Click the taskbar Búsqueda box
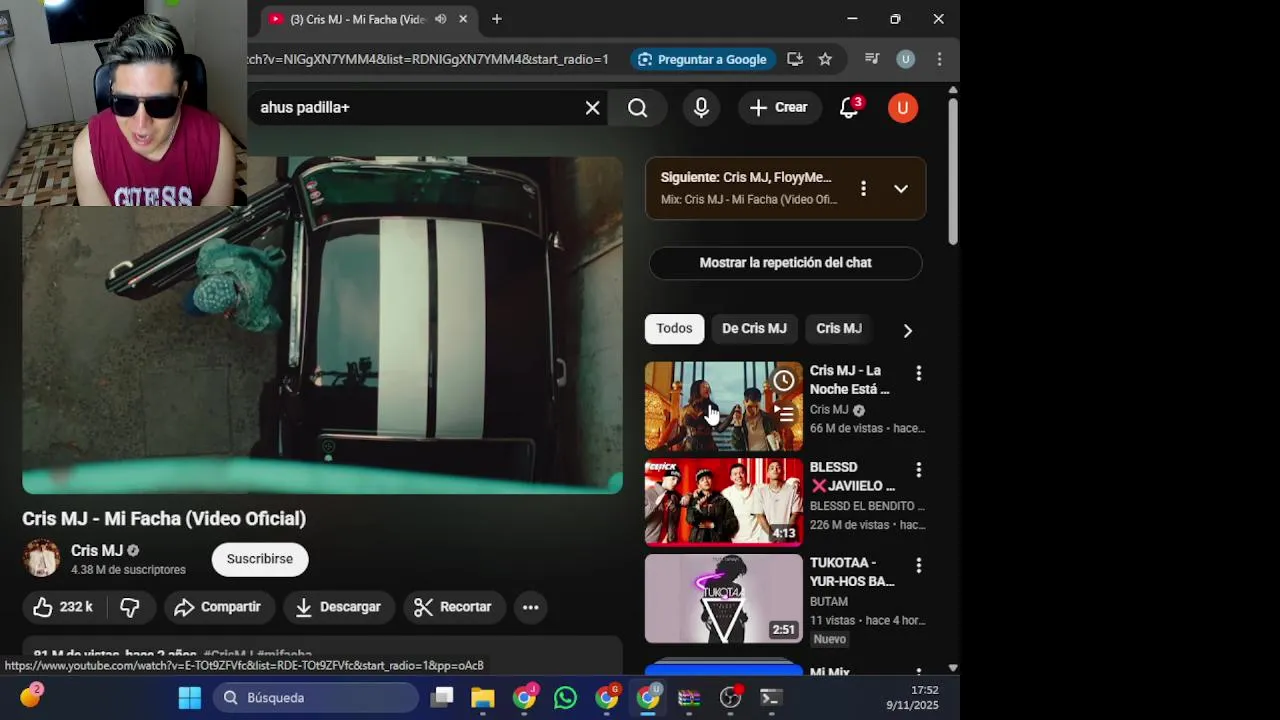Screen dimensions: 1280x720 [x=316, y=698]
